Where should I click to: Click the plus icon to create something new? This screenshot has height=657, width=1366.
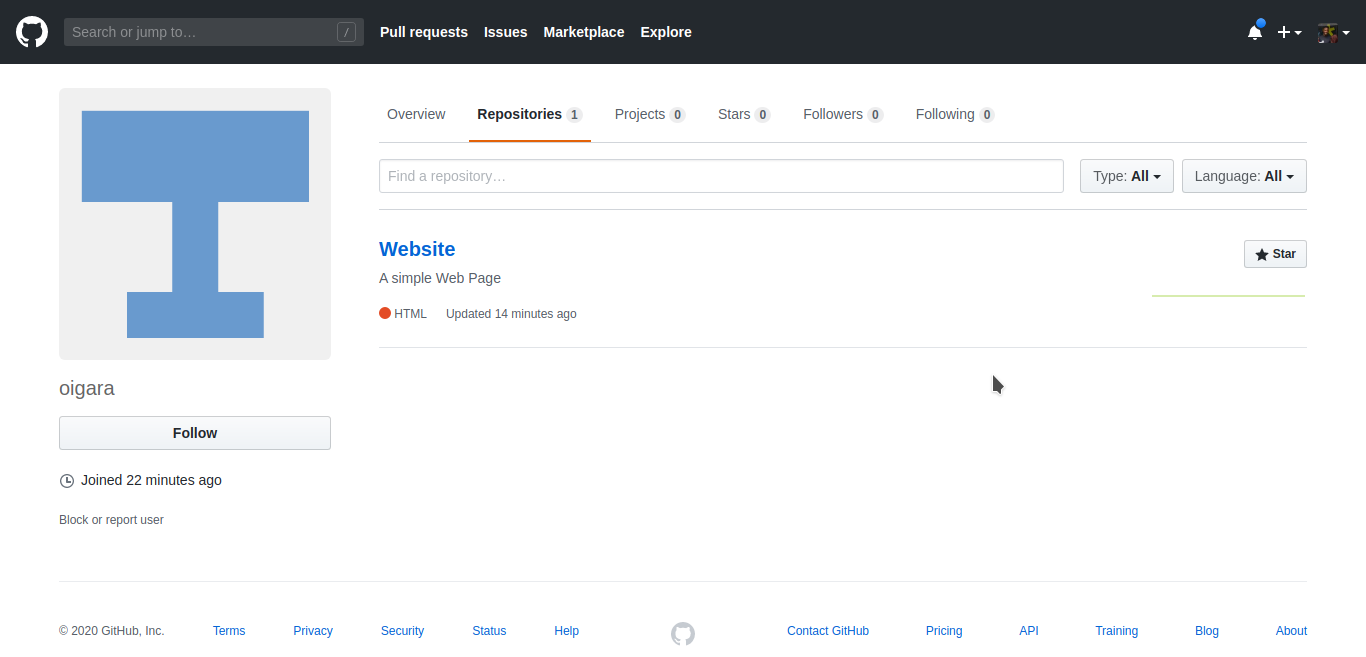click(x=1283, y=32)
